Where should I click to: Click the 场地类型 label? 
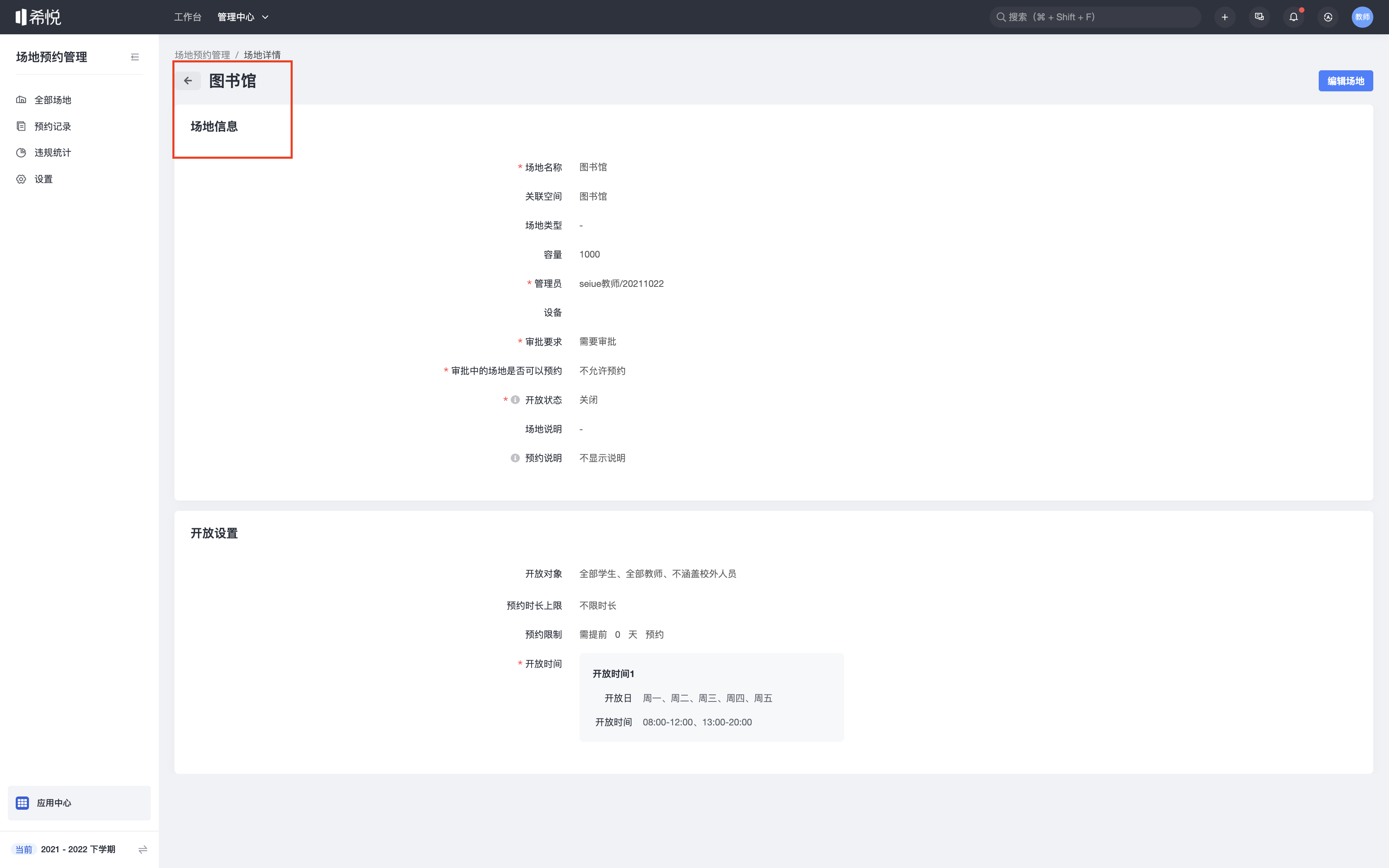(544, 226)
